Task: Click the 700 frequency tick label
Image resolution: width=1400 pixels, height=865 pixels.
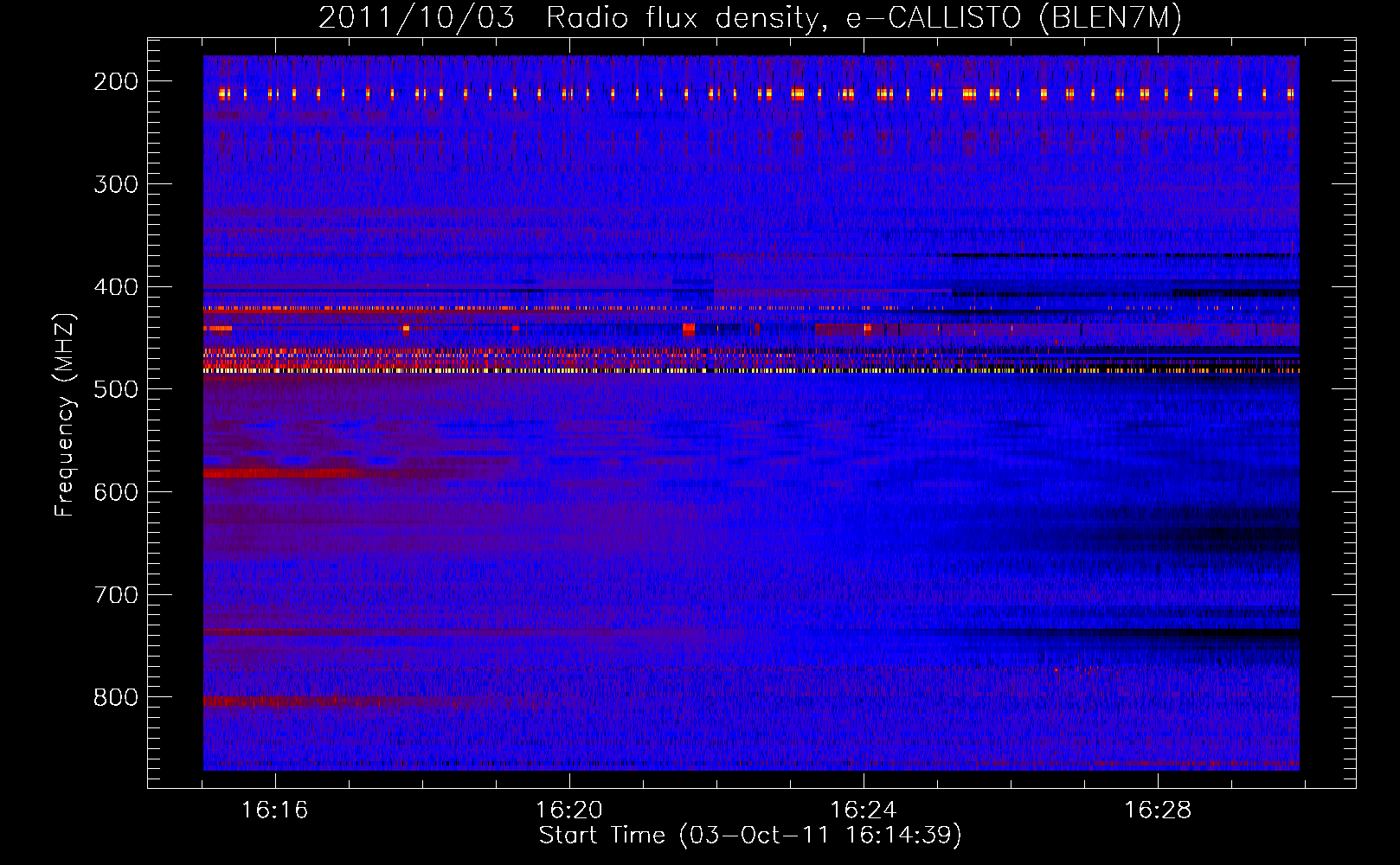Action: click(x=116, y=595)
